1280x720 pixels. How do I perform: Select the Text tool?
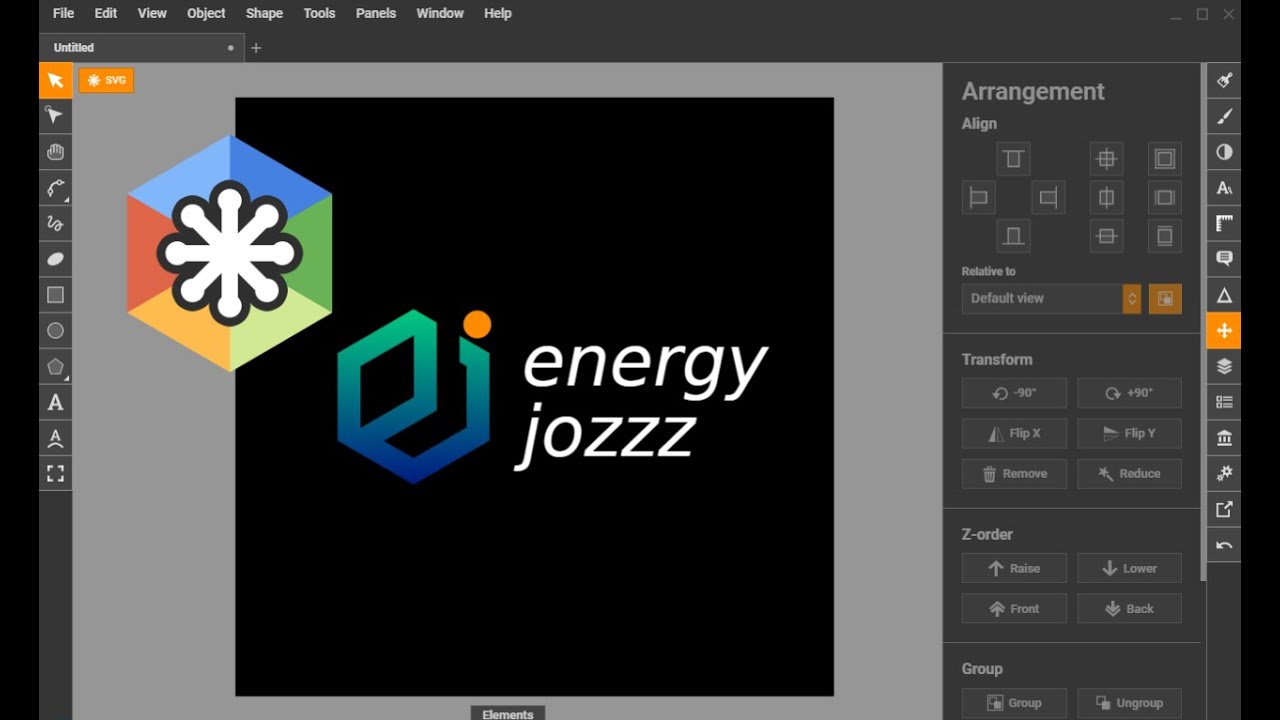(x=56, y=402)
